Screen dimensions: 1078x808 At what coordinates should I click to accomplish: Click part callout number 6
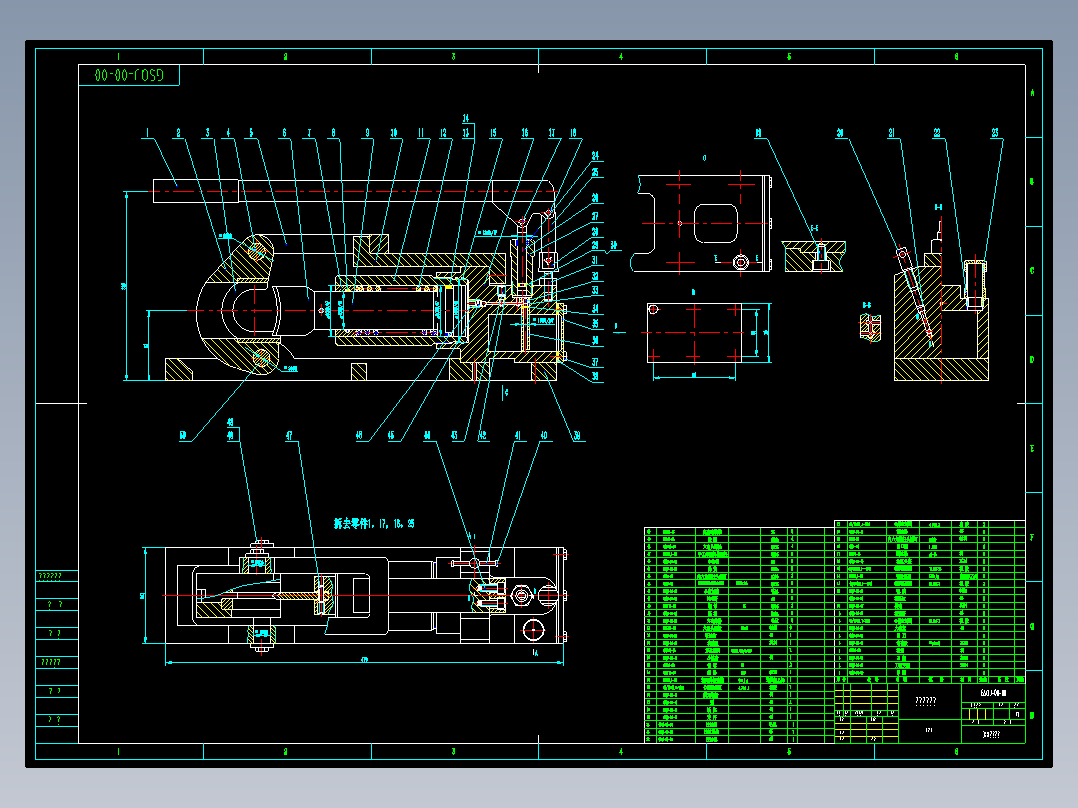284,133
